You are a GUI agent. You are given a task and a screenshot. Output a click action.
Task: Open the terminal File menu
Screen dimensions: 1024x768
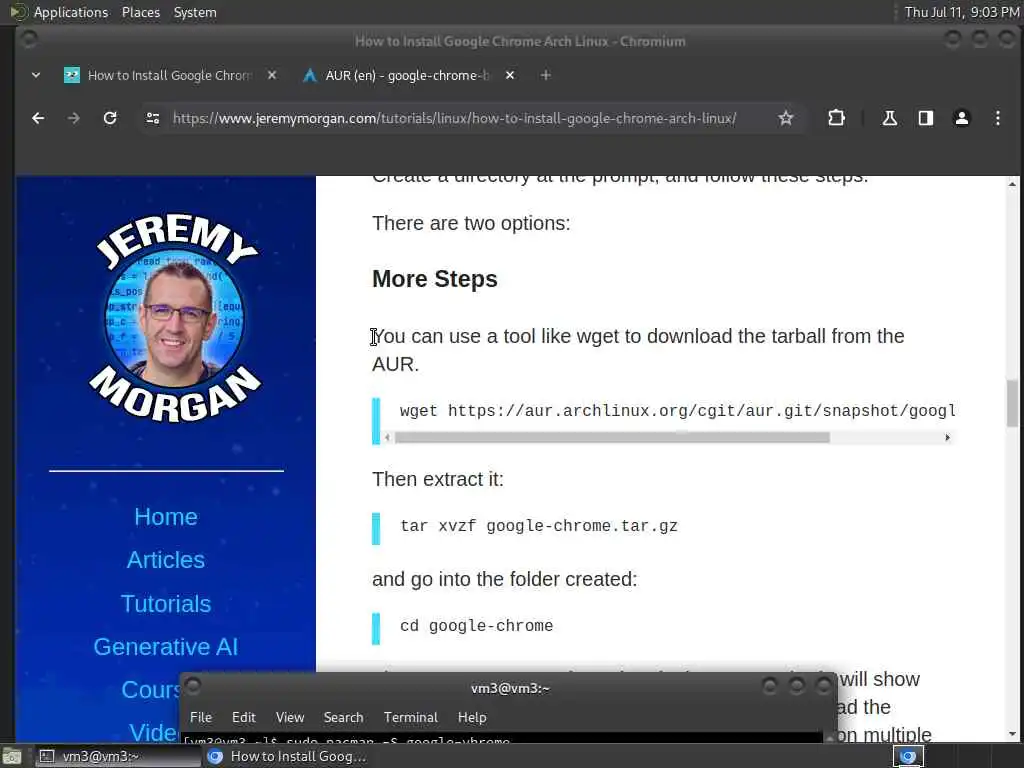tap(200, 717)
